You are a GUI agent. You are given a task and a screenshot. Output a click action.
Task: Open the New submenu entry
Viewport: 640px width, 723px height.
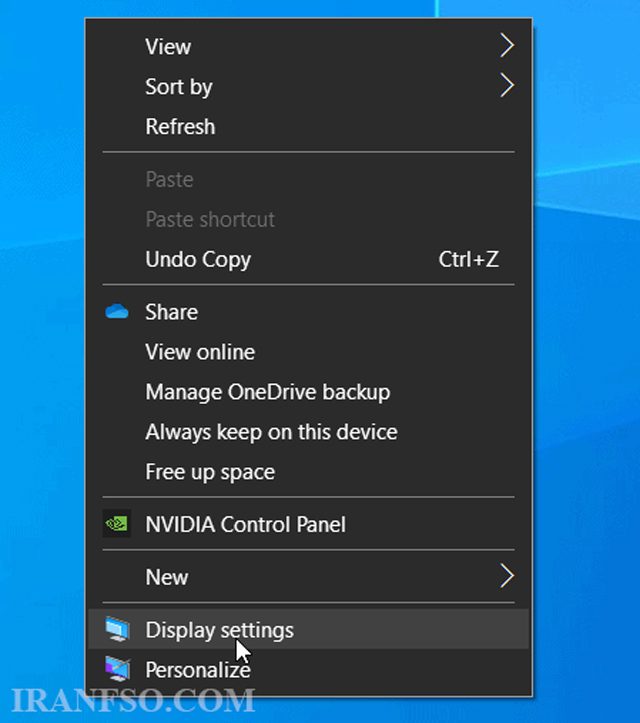pos(308,577)
